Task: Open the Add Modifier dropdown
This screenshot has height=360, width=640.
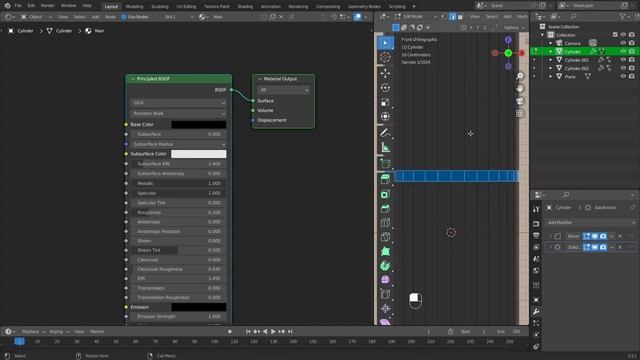Action: pyautogui.click(x=590, y=223)
